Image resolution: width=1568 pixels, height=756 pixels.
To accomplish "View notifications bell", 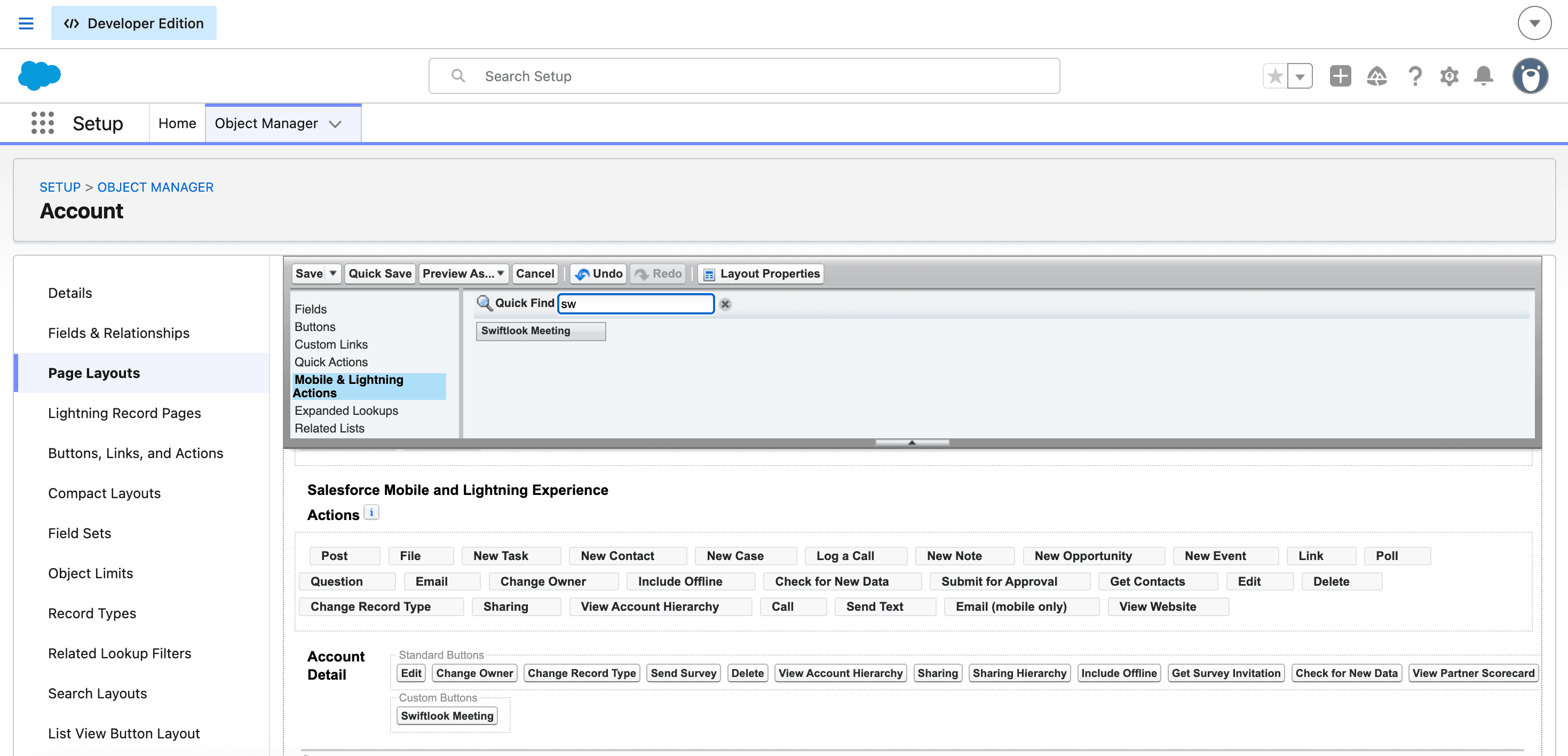I will [1483, 76].
